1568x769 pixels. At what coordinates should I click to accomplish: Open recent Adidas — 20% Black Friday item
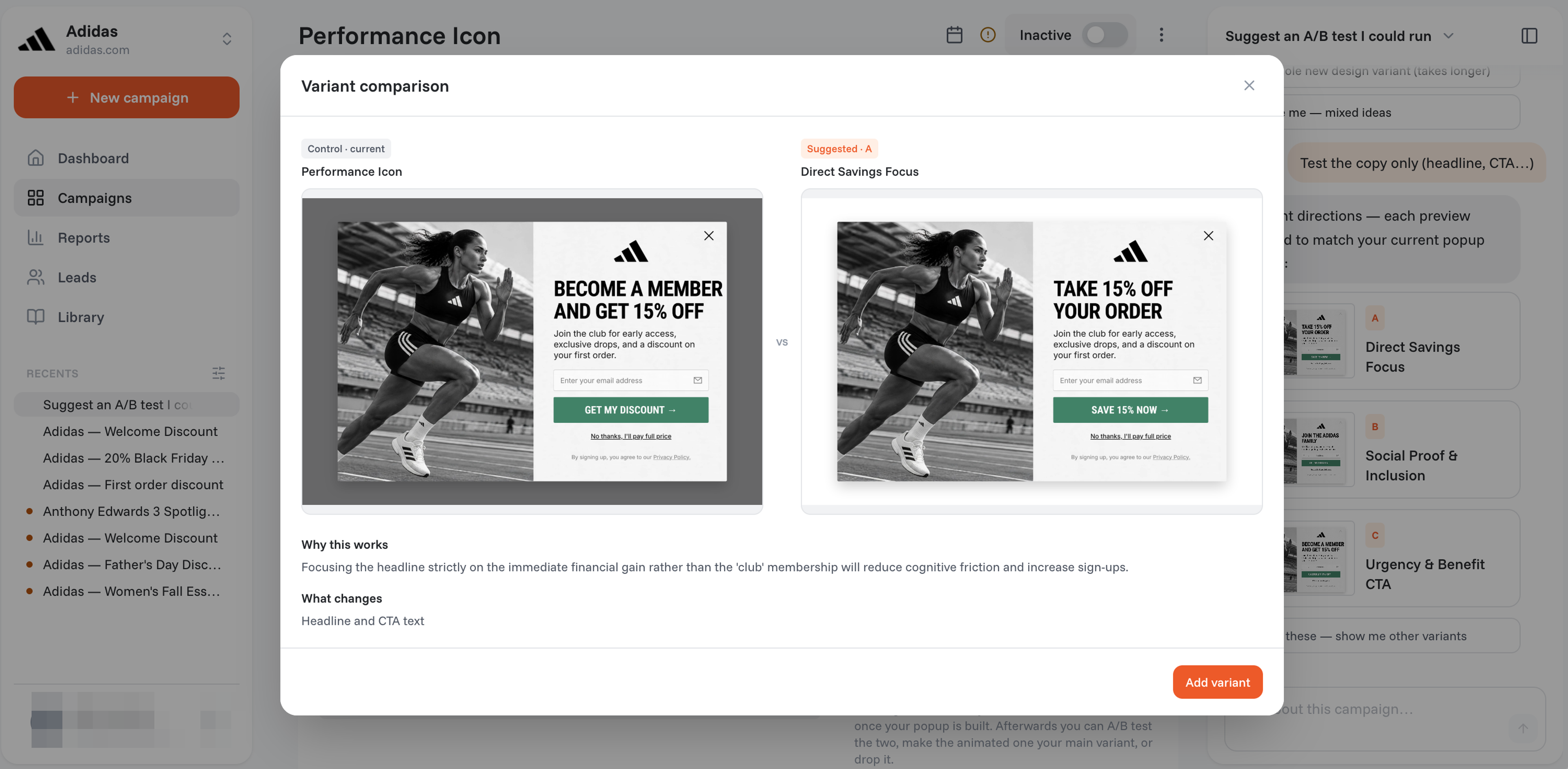127,458
